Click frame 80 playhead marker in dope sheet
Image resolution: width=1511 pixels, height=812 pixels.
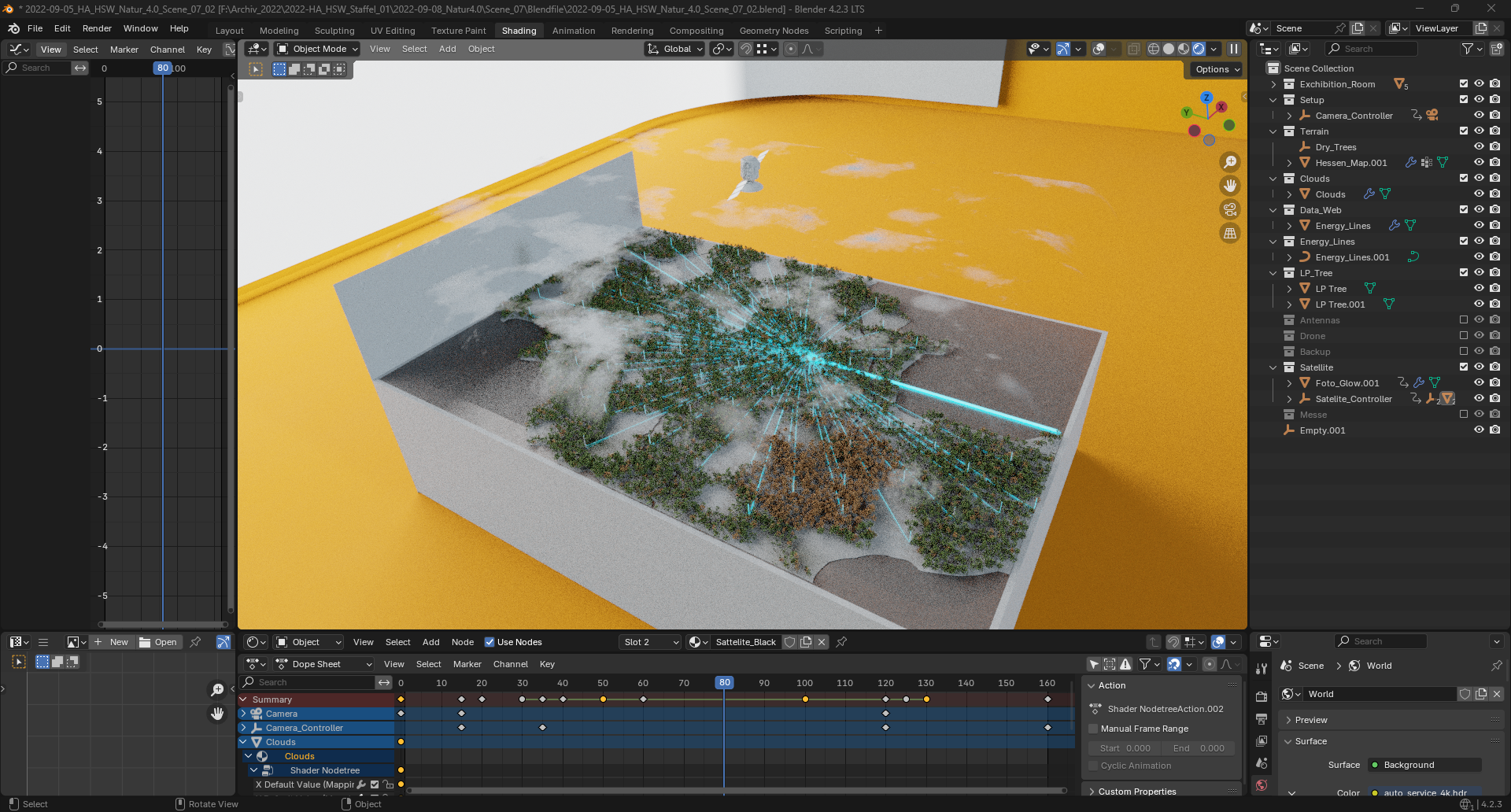pyautogui.click(x=724, y=683)
